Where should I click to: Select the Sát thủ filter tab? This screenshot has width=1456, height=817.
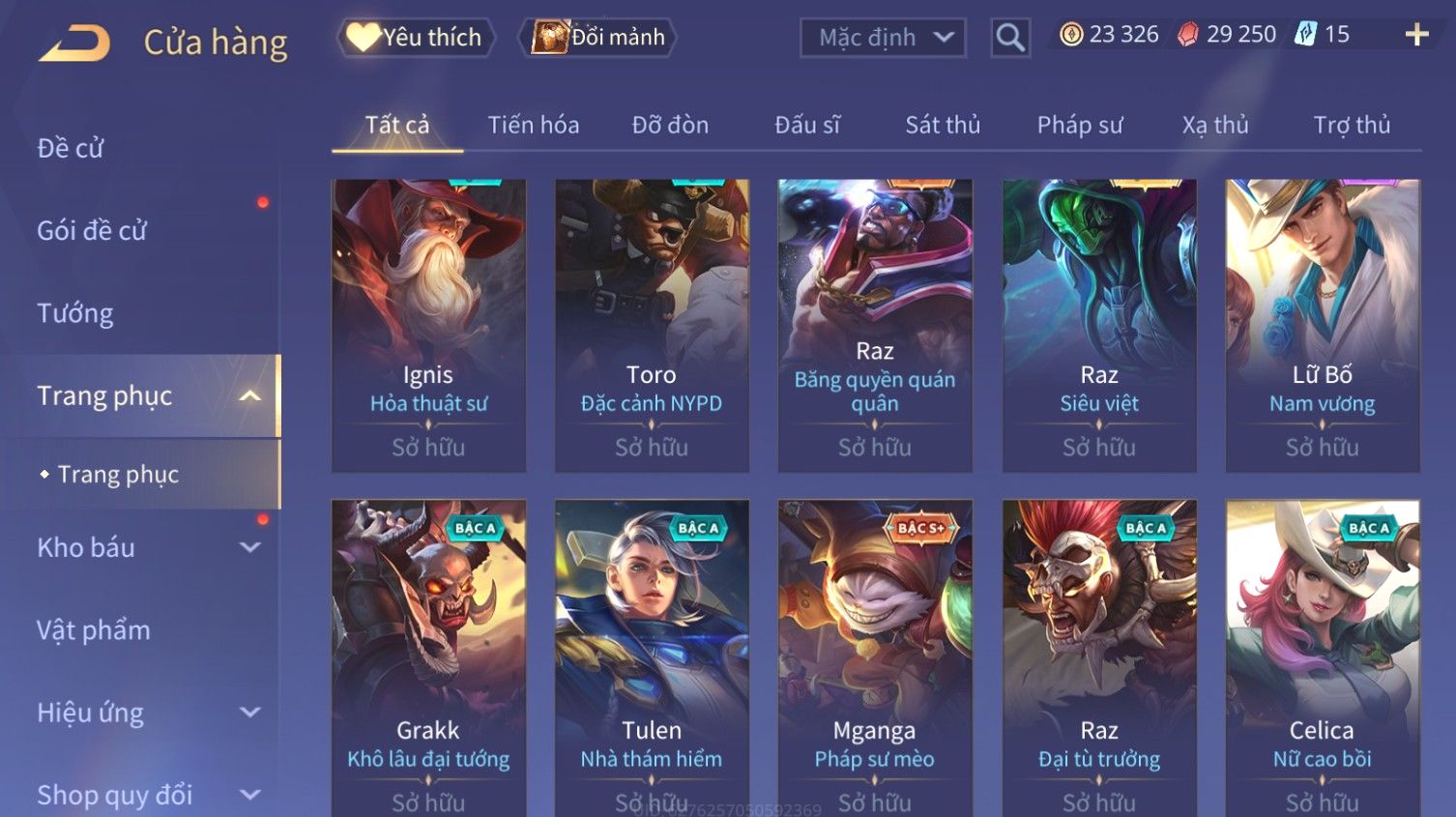pyautogui.click(x=943, y=125)
